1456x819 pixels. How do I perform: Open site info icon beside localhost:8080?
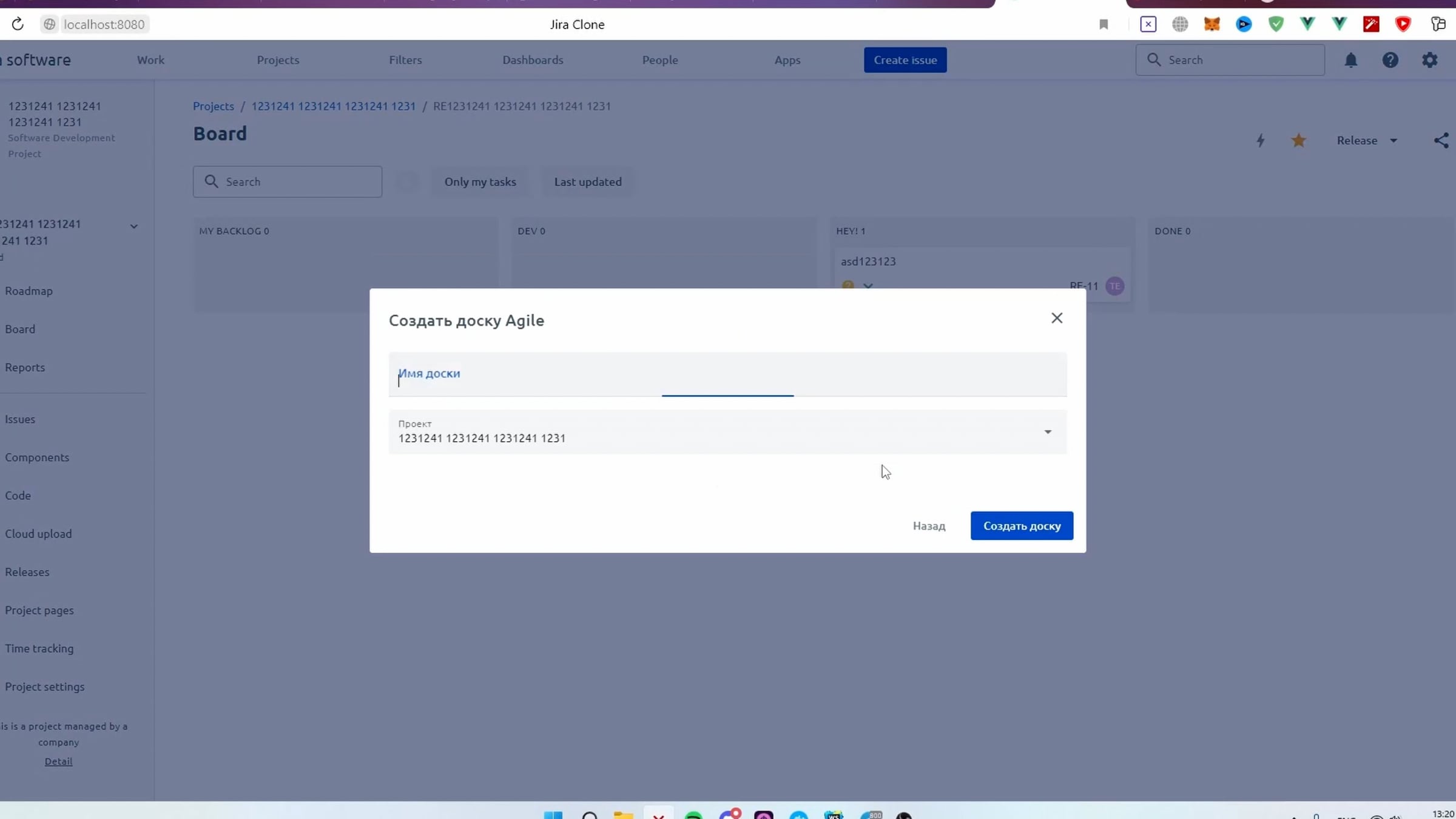[50, 24]
